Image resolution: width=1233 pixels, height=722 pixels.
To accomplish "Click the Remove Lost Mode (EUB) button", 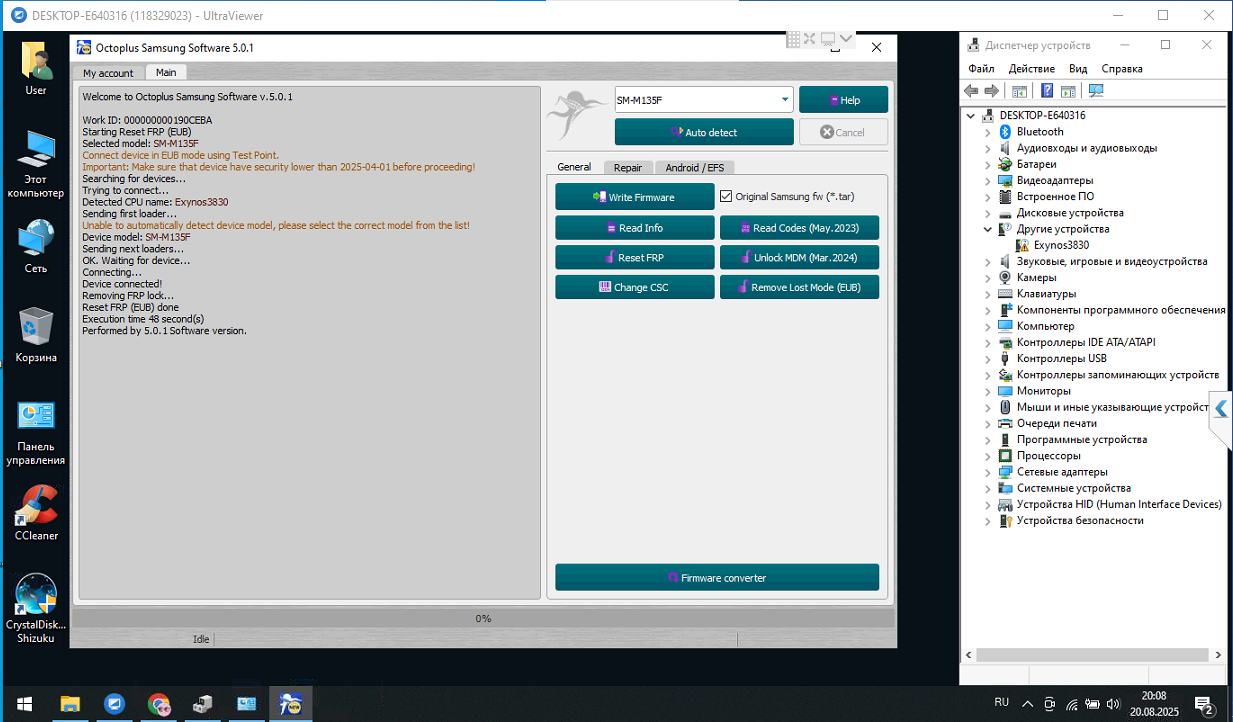I will click(800, 288).
